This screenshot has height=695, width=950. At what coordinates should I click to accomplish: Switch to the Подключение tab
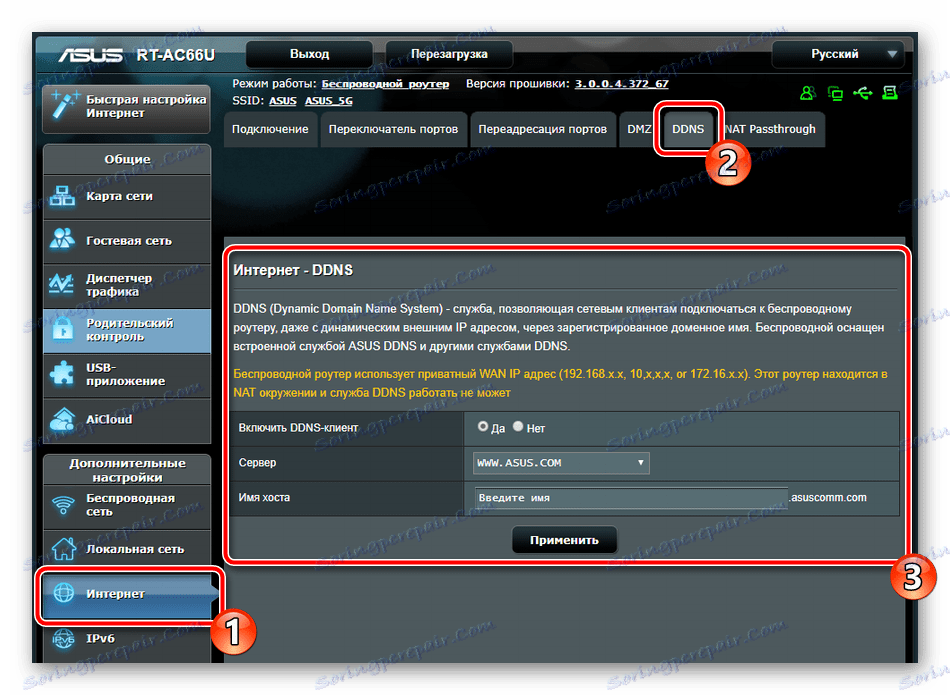coord(270,129)
